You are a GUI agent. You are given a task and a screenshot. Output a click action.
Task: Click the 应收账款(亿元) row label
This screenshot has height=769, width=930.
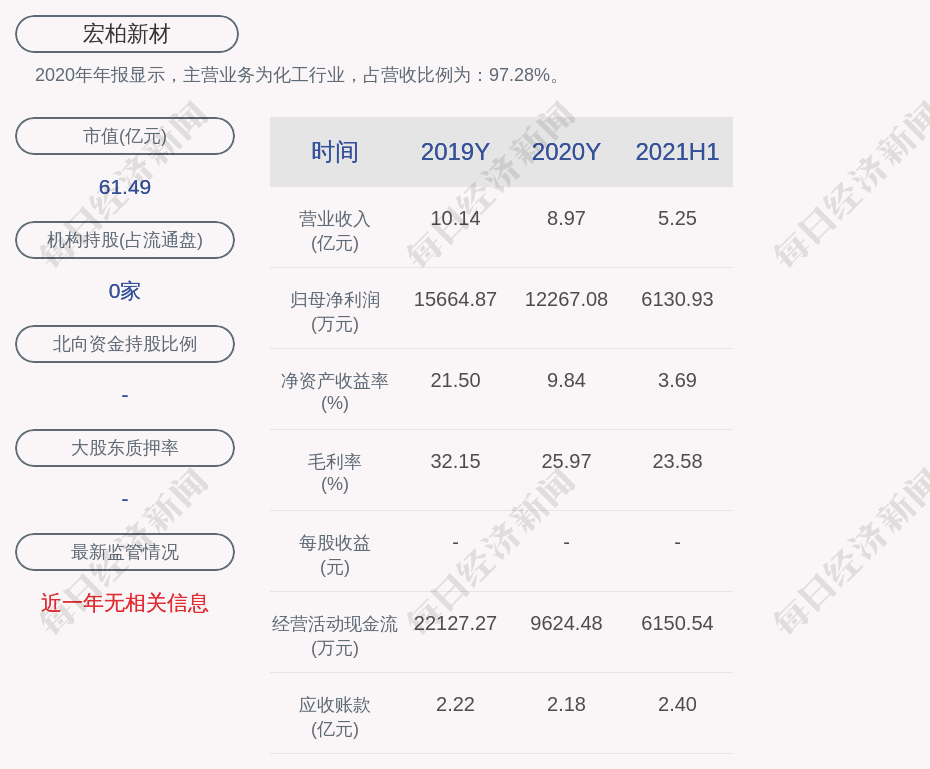coord(335,716)
